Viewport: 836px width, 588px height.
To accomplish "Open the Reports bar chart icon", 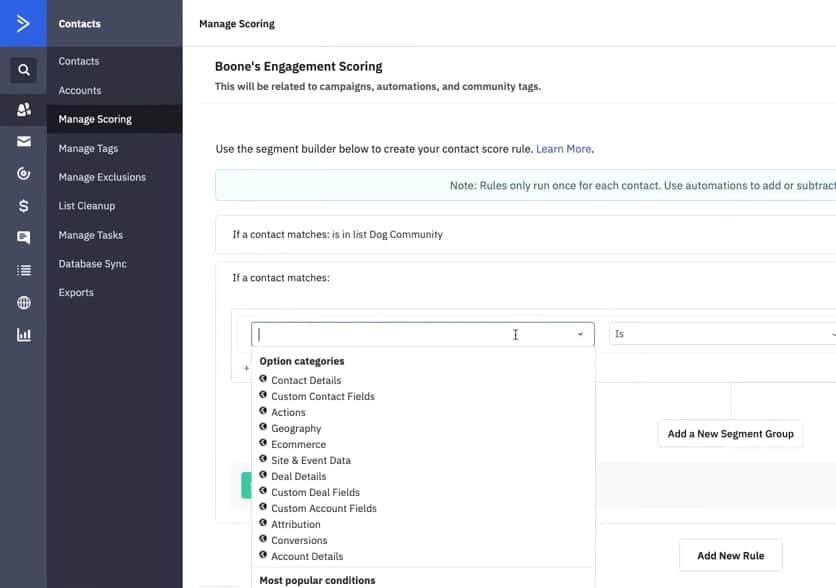I will pyautogui.click(x=23, y=335).
